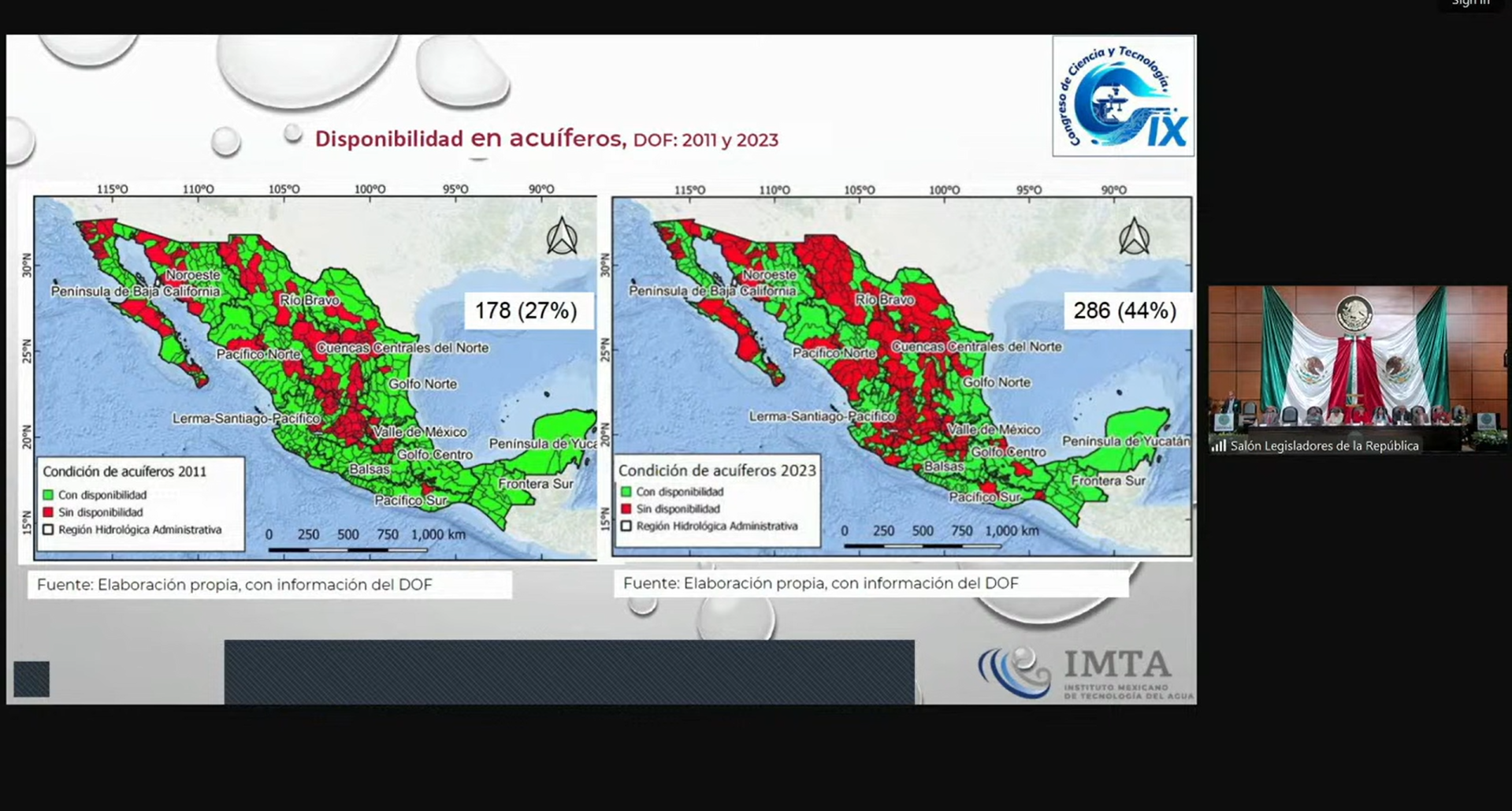Click the signal bars icon beside Salón Legisladores
1512x811 pixels.
pyautogui.click(x=1219, y=446)
